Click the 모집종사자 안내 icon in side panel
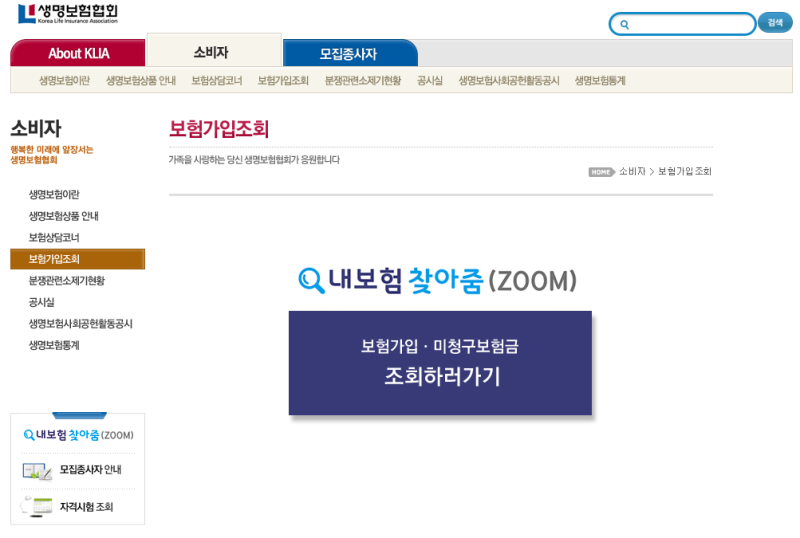 [37, 471]
